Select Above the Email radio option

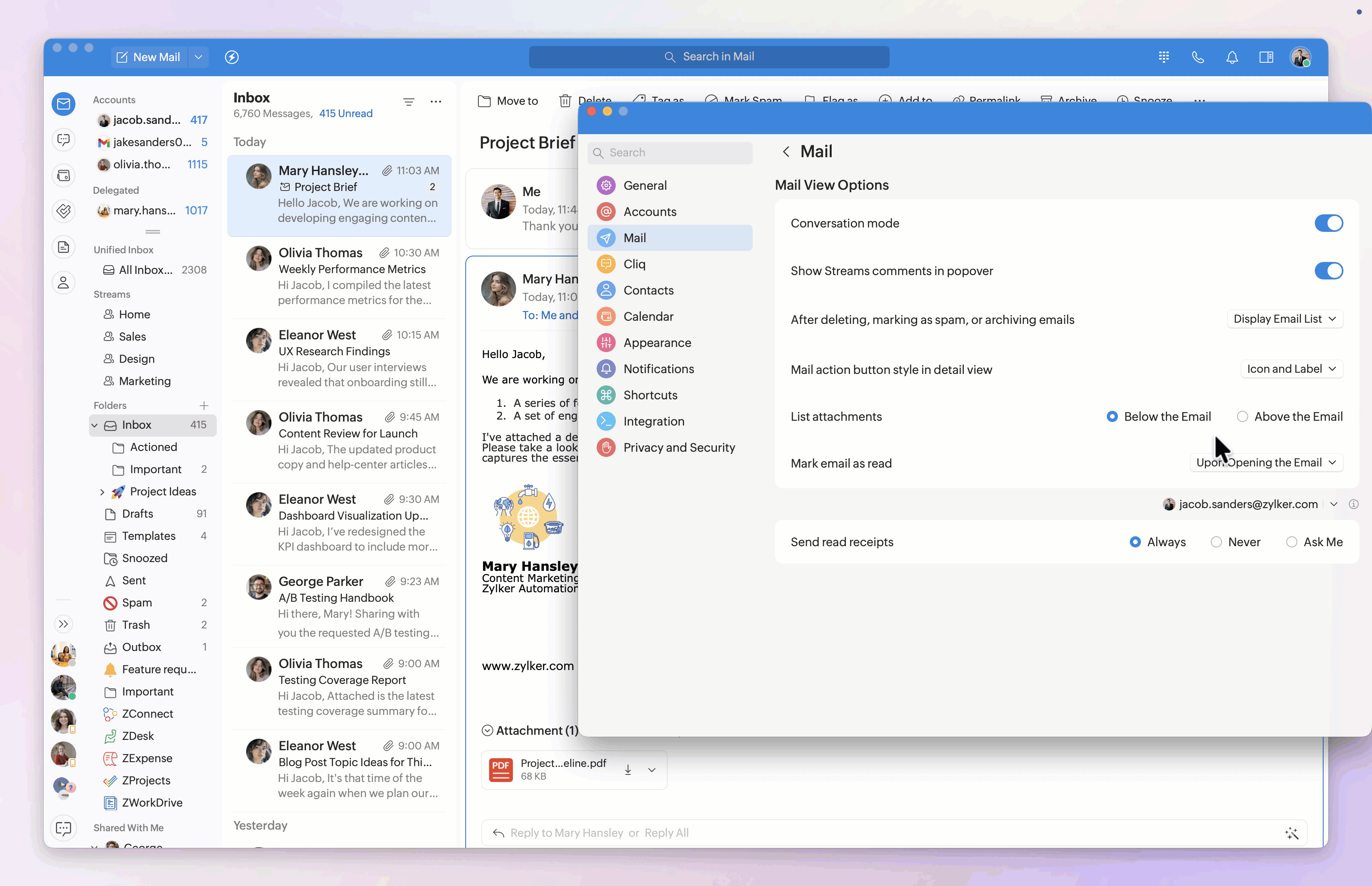pos(1243,416)
